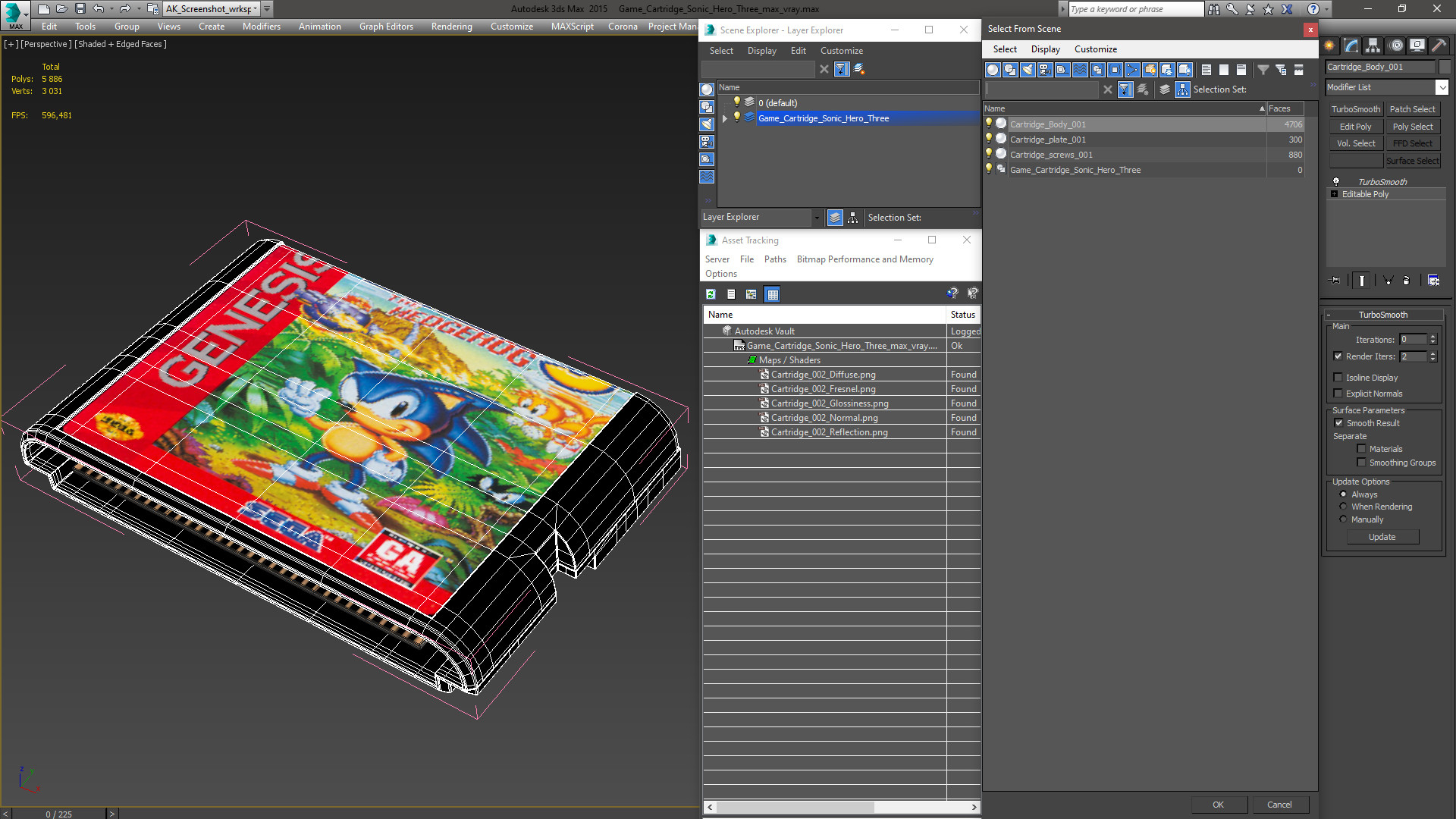Click Sort By Layer icon in Layer Explorer footer
Screen dimensions: 1456x819
(835, 218)
